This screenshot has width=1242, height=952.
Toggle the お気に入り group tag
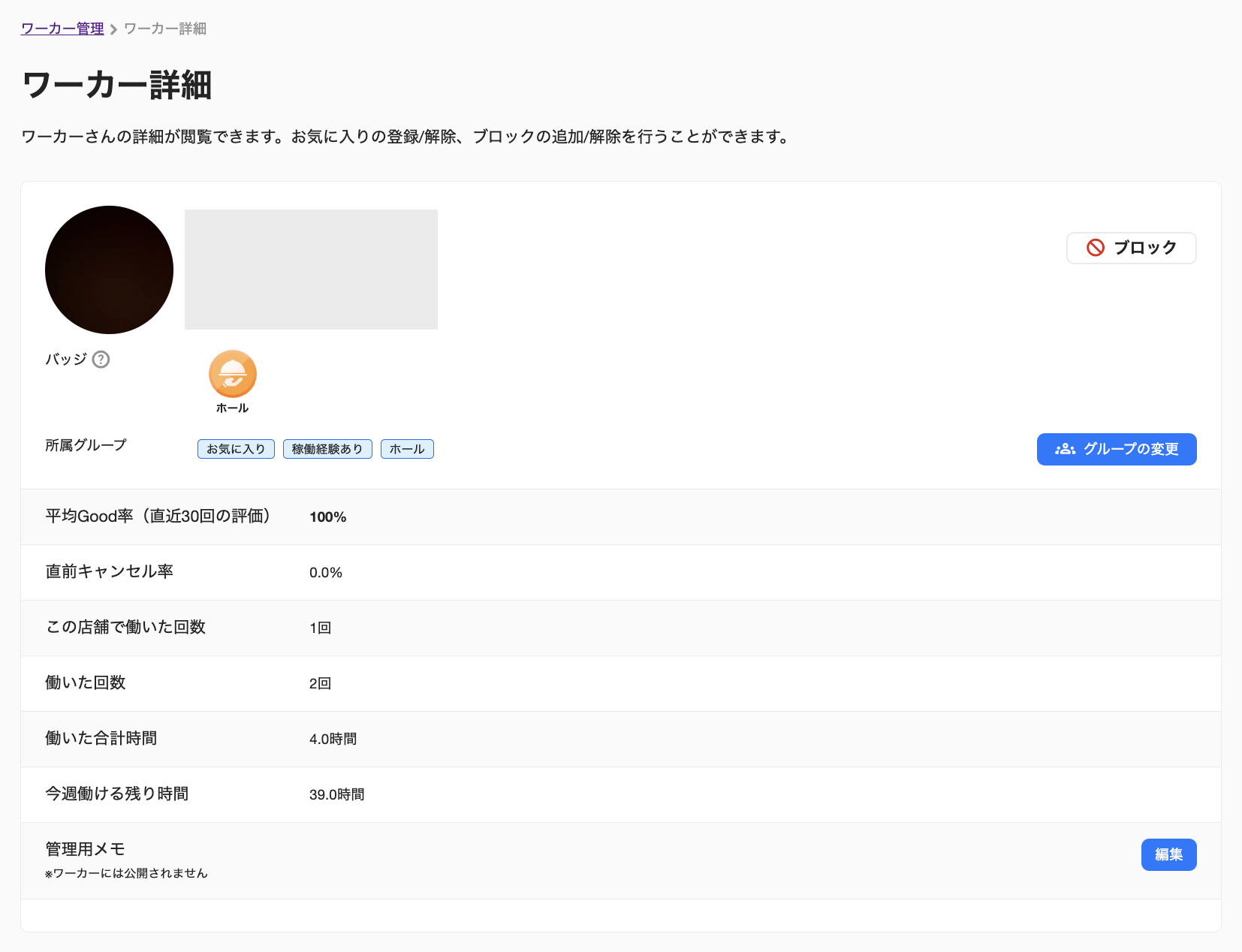pyautogui.click(x=236, y=448)
